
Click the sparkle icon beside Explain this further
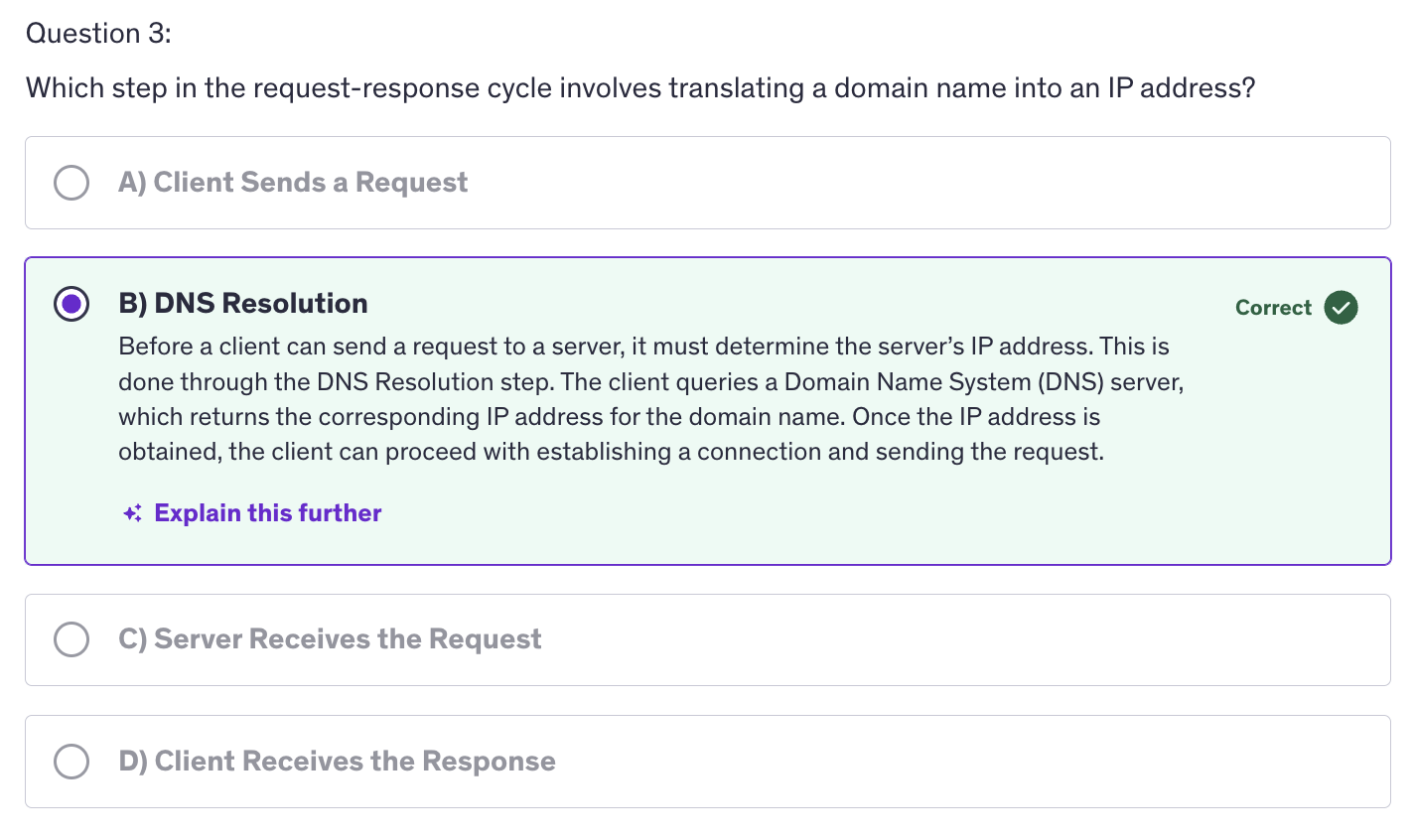coord(132,513)
